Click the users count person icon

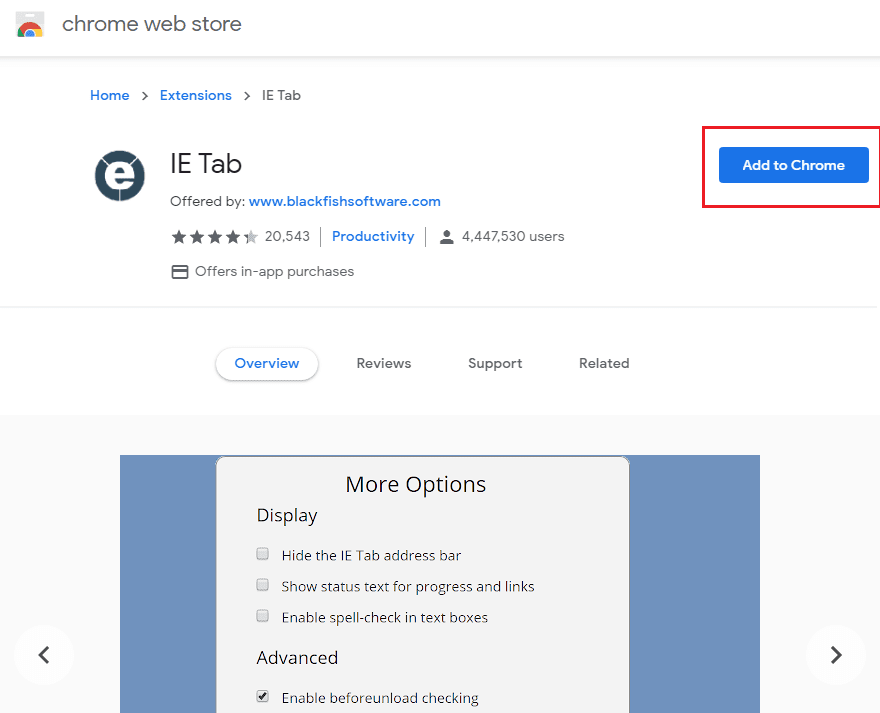click(446, 236)
